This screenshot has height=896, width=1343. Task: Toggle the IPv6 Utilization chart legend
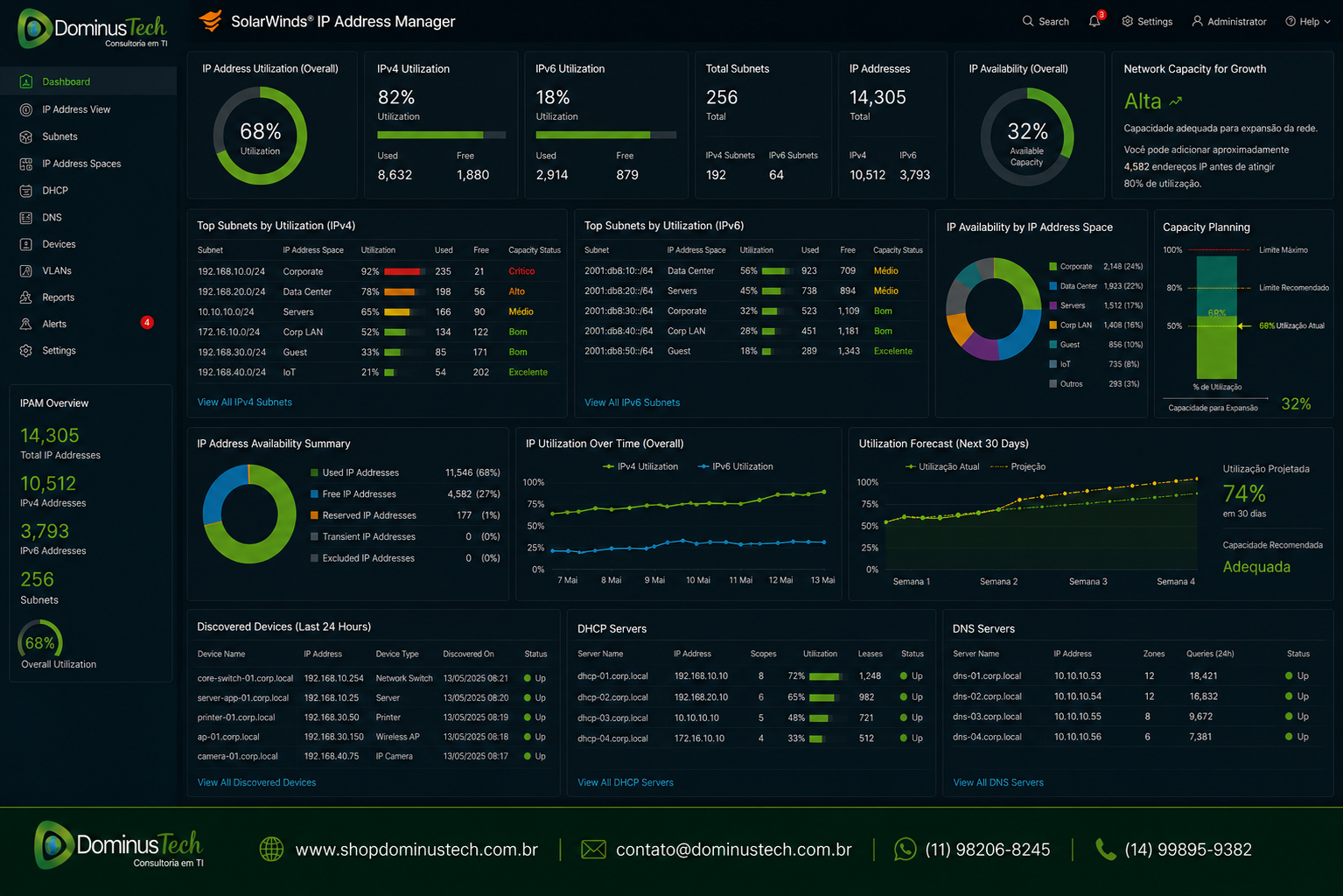tap(735, 466)
